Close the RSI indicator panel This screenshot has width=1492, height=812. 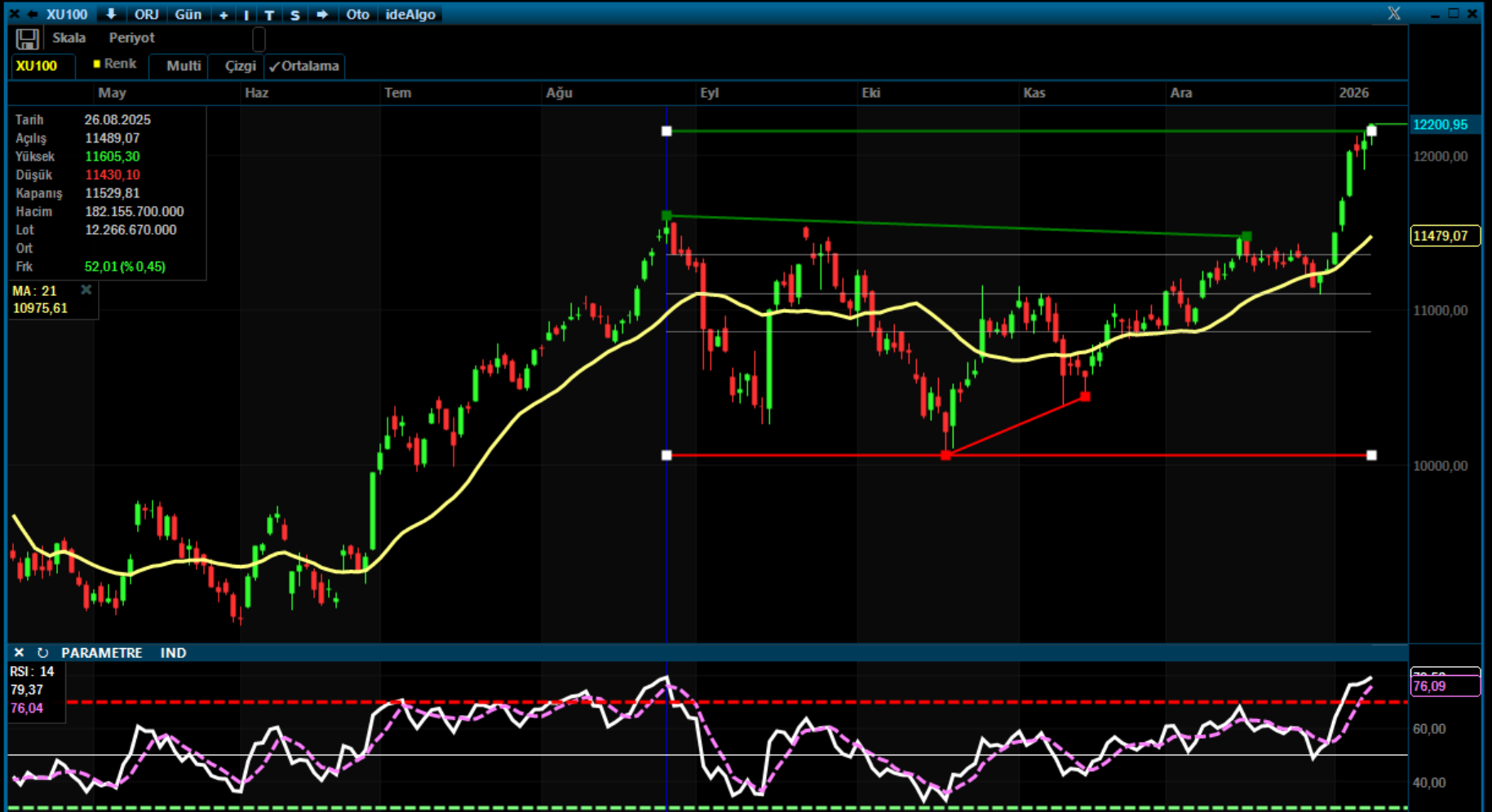click(19, 653)
